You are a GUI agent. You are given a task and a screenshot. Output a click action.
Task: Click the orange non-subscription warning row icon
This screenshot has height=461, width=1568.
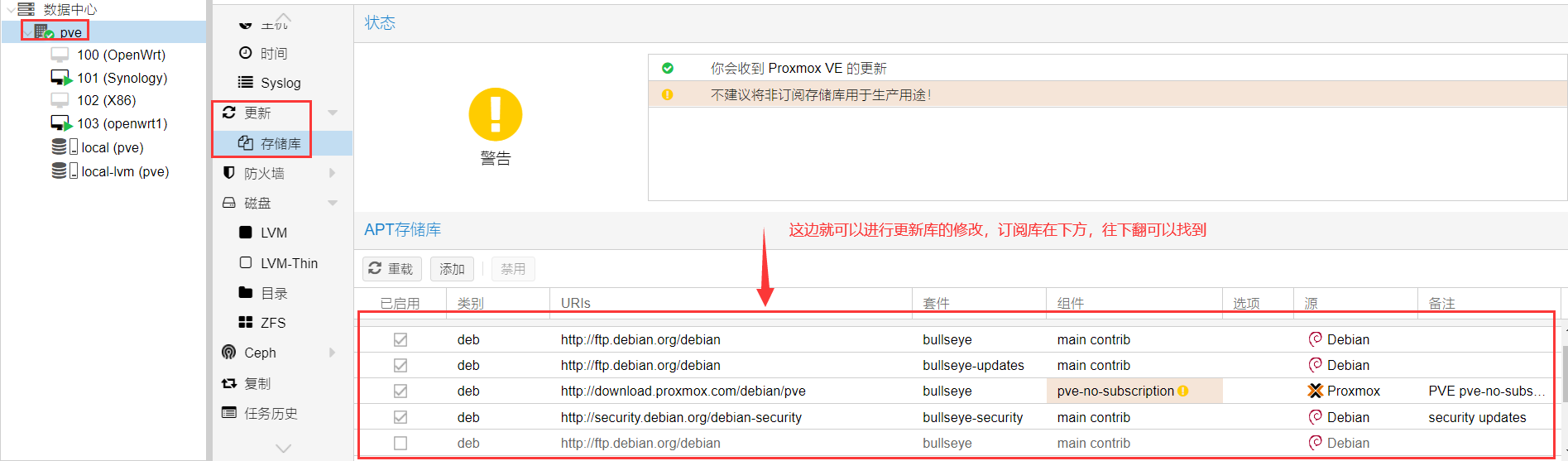[x=668, y=94]
